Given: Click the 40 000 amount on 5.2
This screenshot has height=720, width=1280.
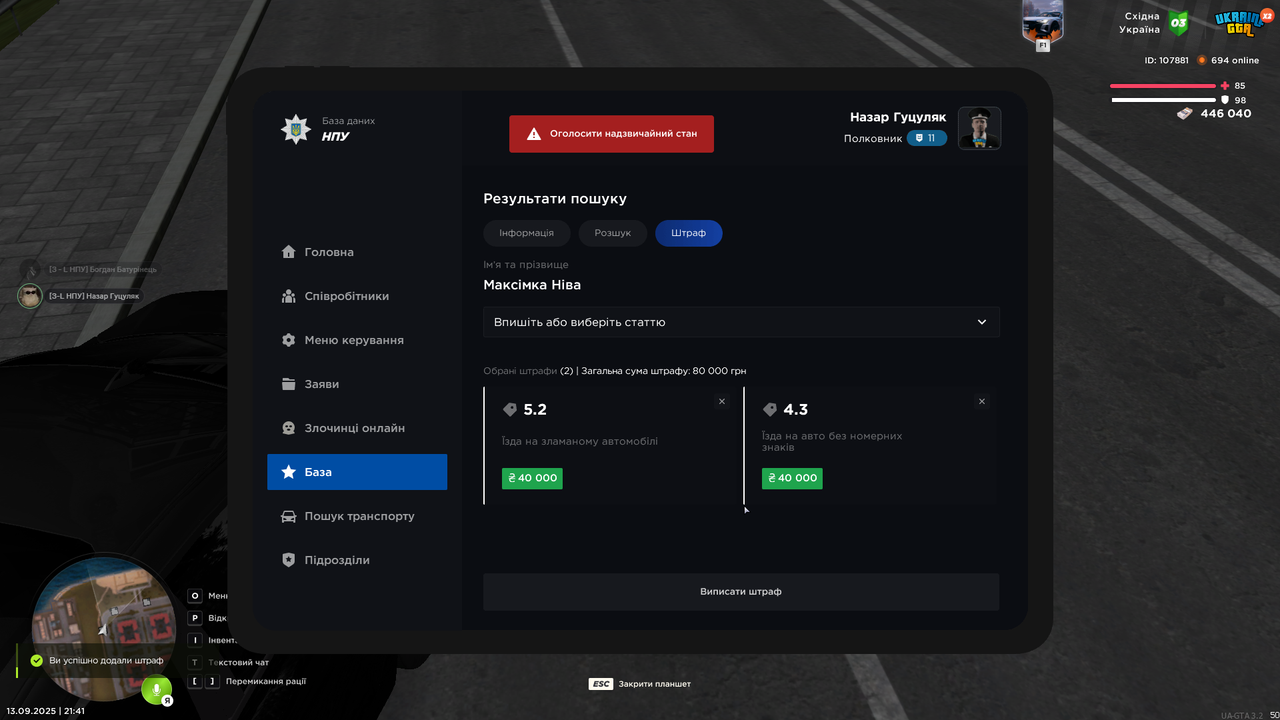Looking at the screenshot, I should click(532, 478).
